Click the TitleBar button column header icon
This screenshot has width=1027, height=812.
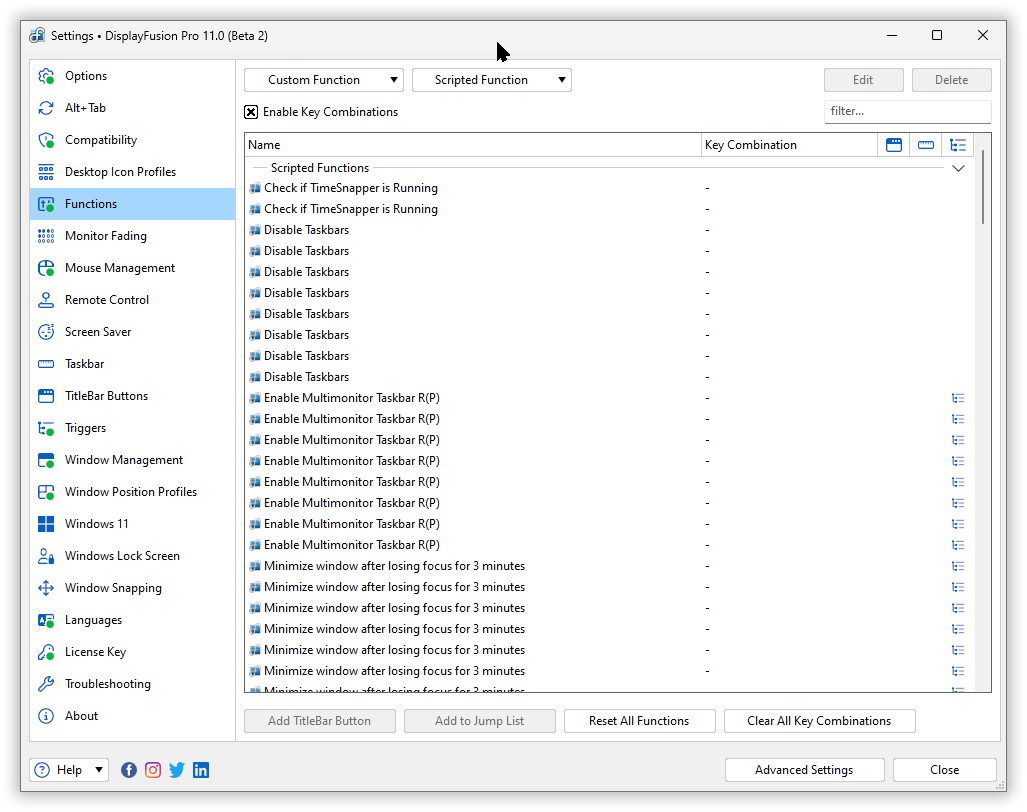(x=894, y=145)
